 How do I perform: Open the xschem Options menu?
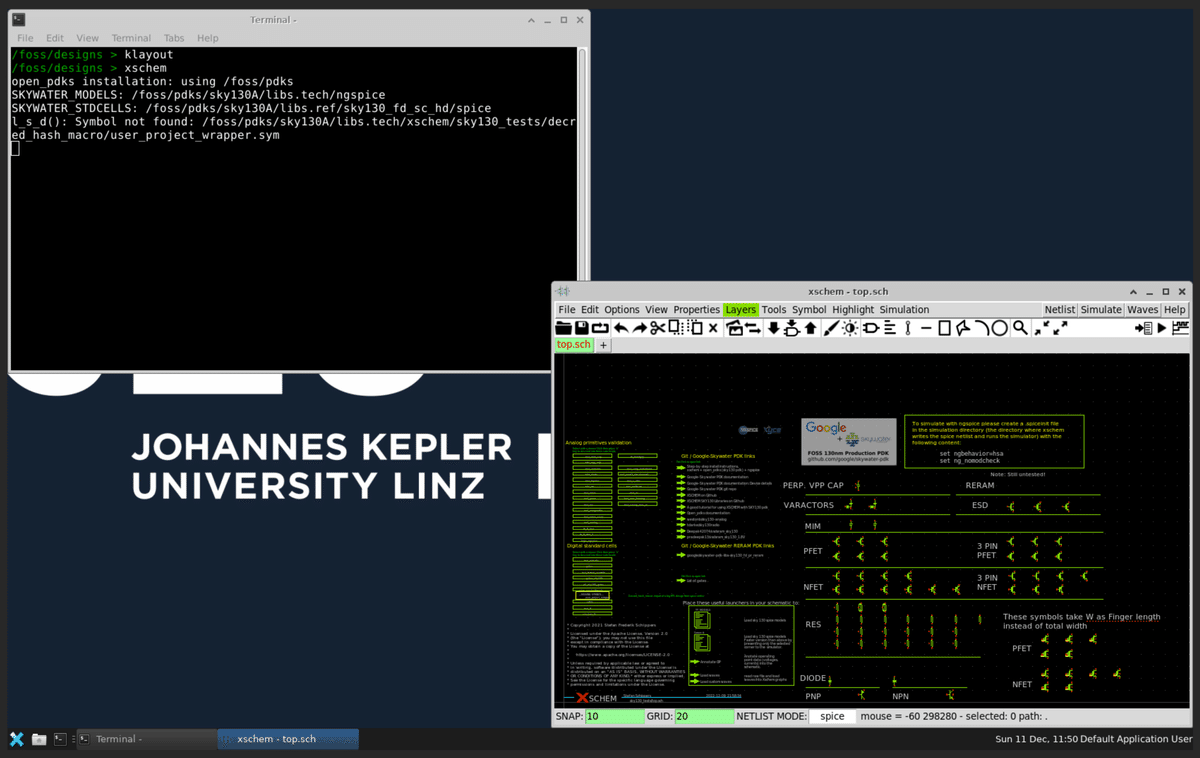[622, 310]
